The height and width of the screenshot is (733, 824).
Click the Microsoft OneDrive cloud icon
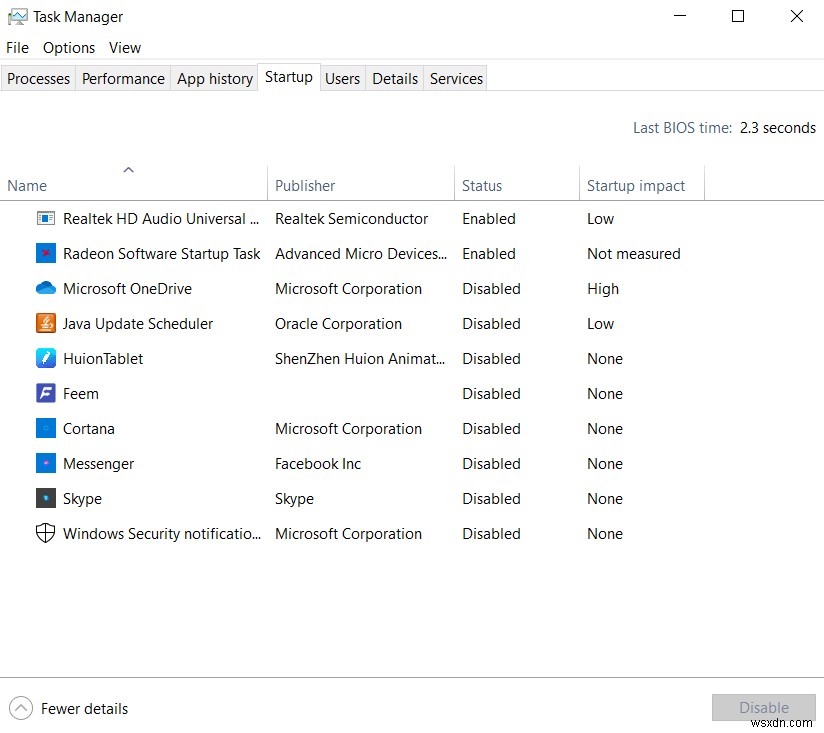click(45, 288)
